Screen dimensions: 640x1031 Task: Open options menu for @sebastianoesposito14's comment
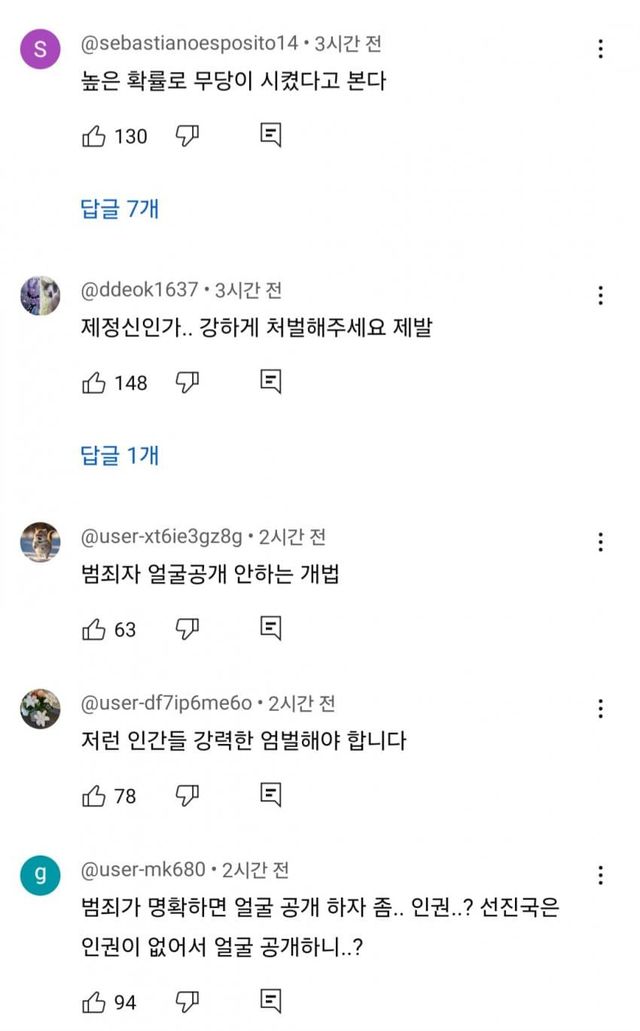click(x=600, y=49)
